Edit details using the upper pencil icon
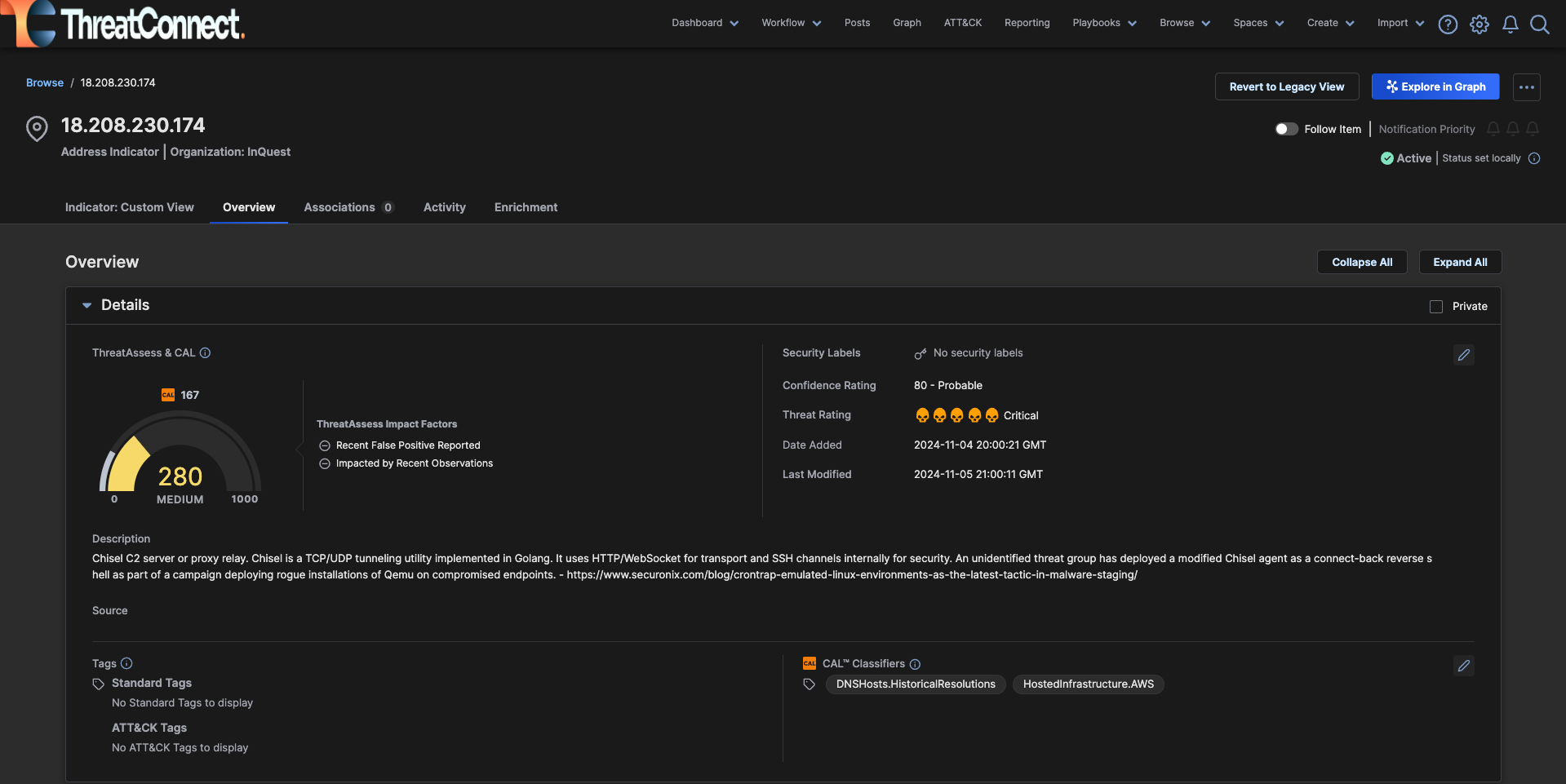The height and width of the screenshot is (784, 1566). 1464,355
